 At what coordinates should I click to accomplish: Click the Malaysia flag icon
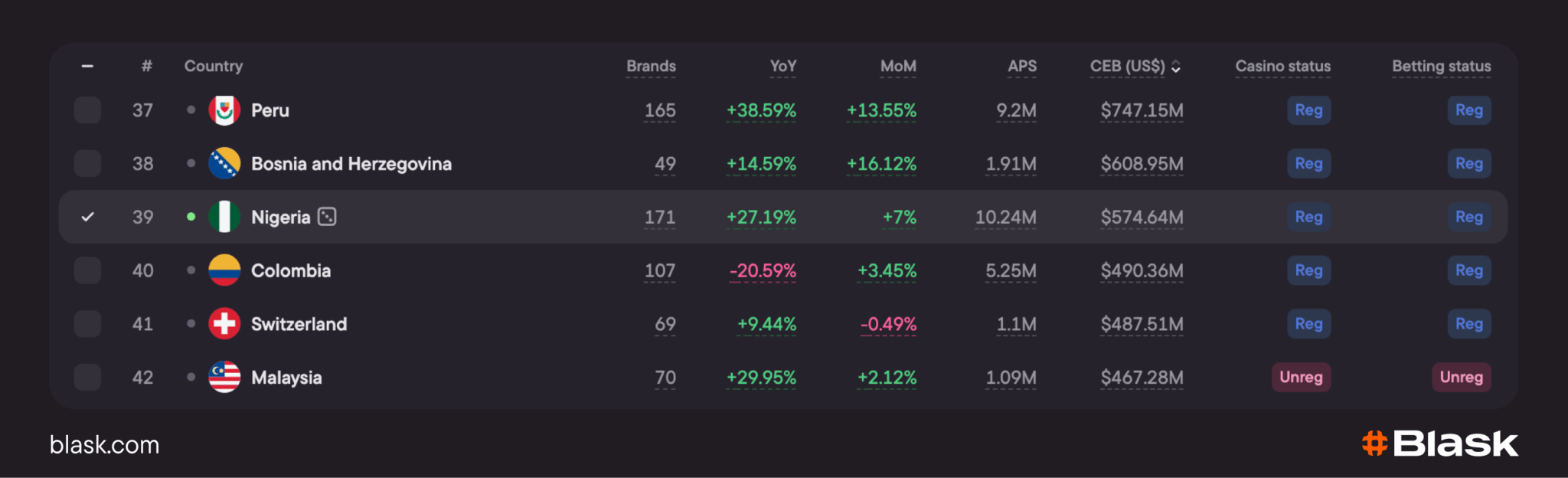click(x=224, y=377)
